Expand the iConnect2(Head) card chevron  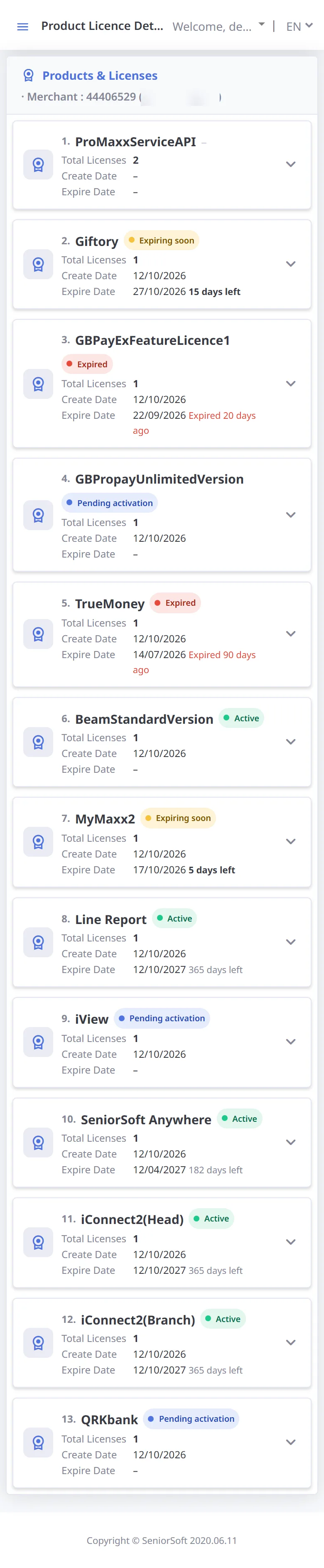point(290,1242)
